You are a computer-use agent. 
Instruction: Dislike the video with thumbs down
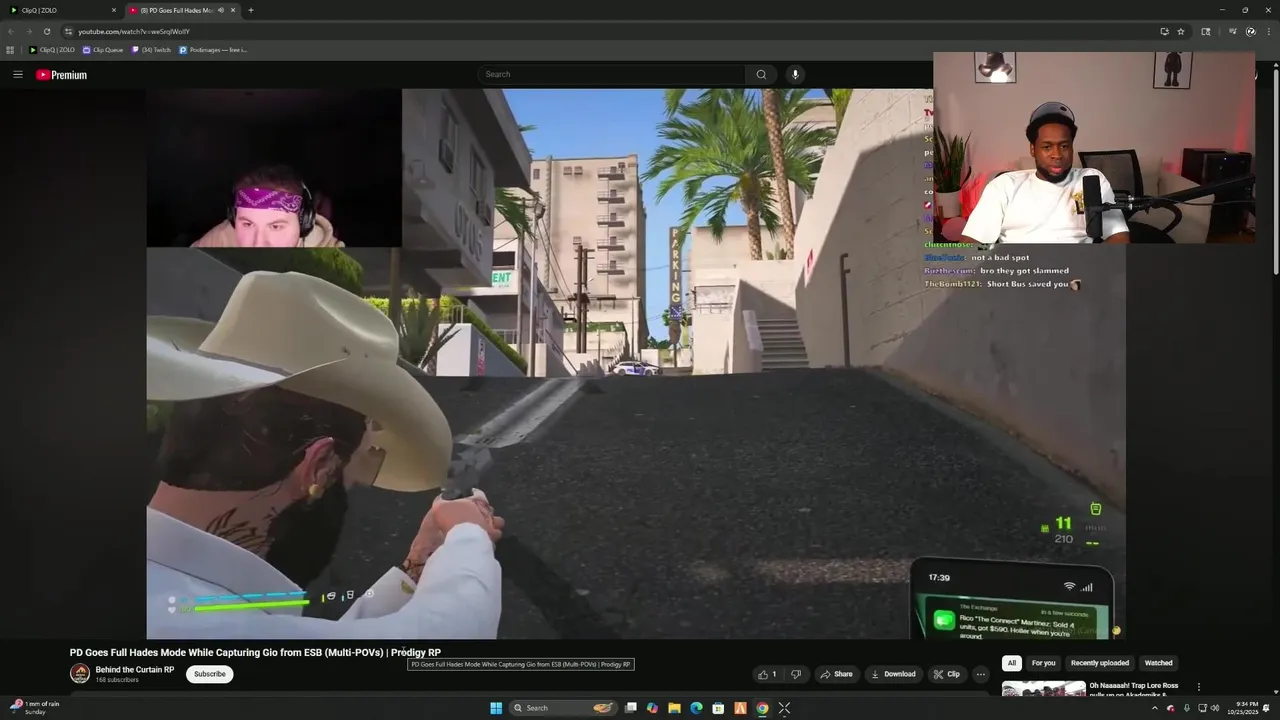(796, 674)
